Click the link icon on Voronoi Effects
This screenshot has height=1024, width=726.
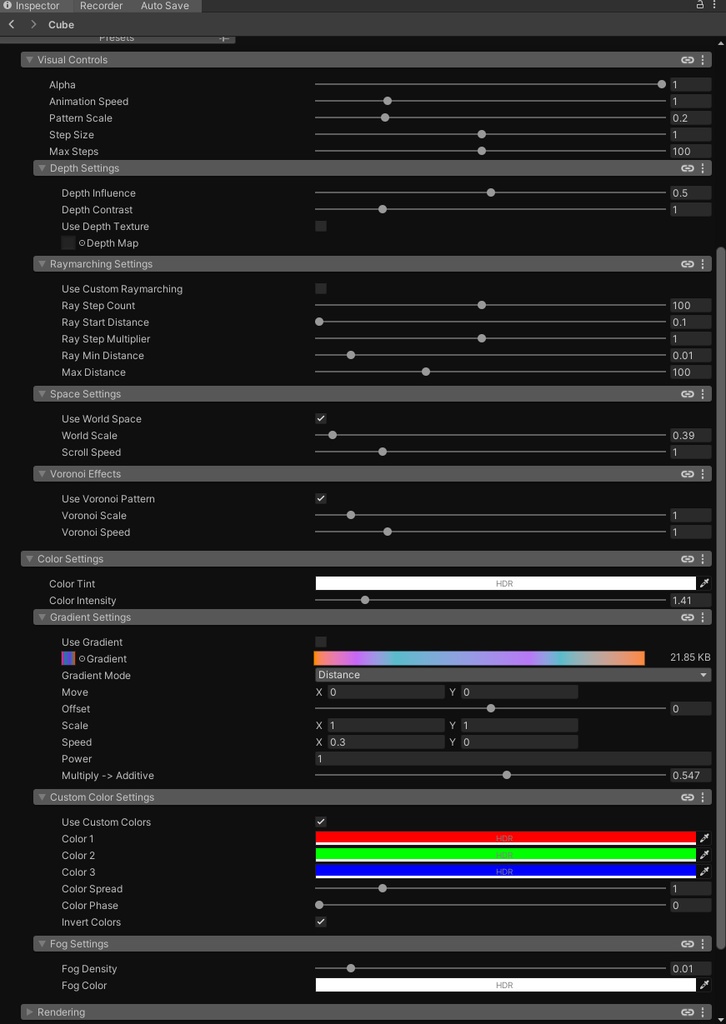pos(687,473)
